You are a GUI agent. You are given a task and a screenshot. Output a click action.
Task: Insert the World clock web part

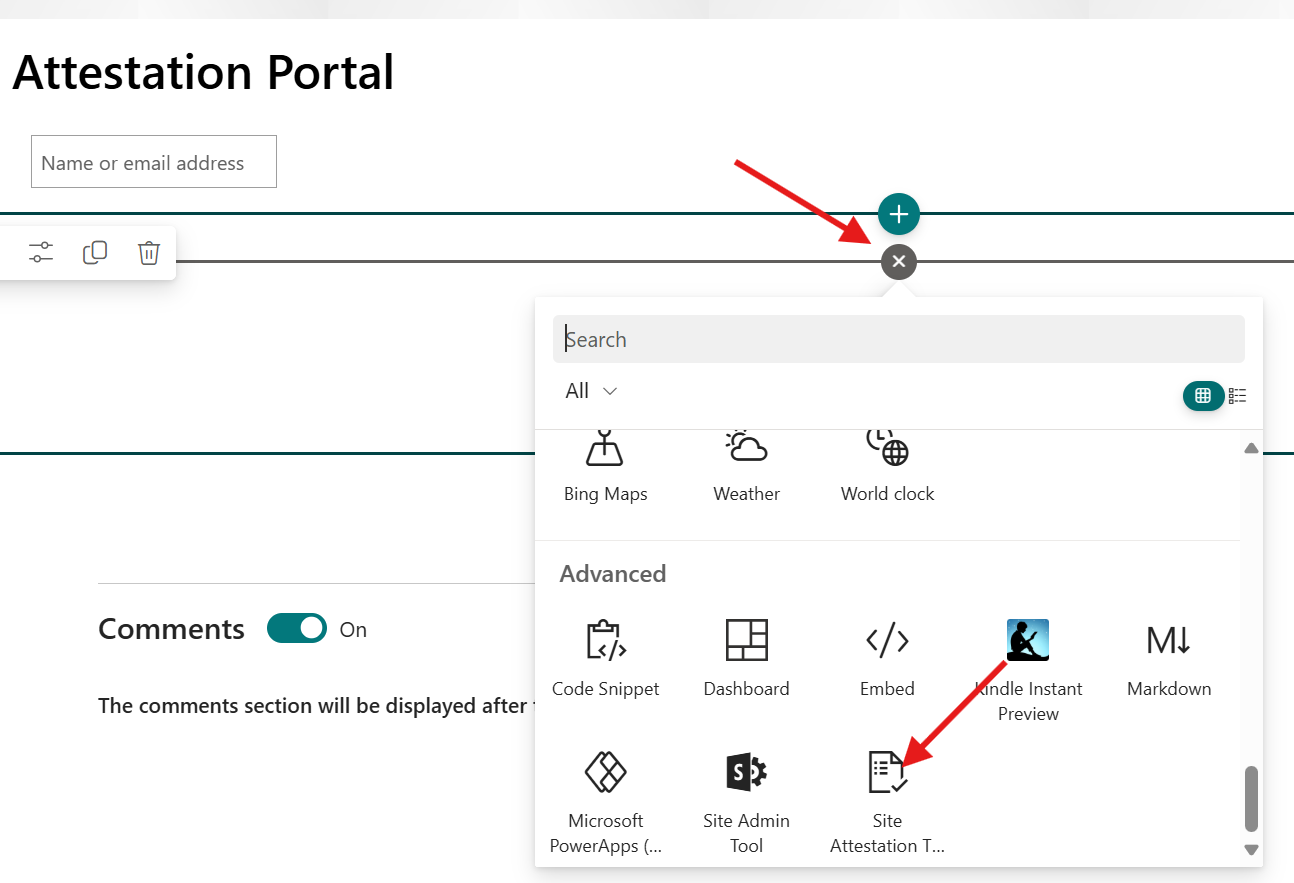(887, 467)
